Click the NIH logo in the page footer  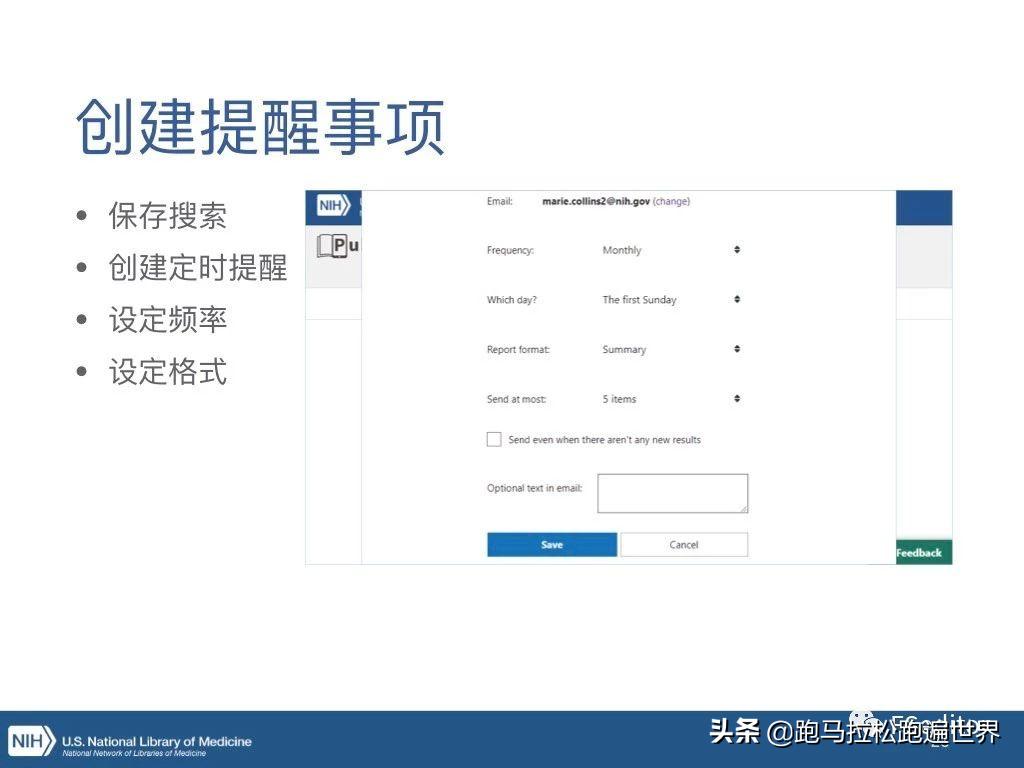[31, 740]
